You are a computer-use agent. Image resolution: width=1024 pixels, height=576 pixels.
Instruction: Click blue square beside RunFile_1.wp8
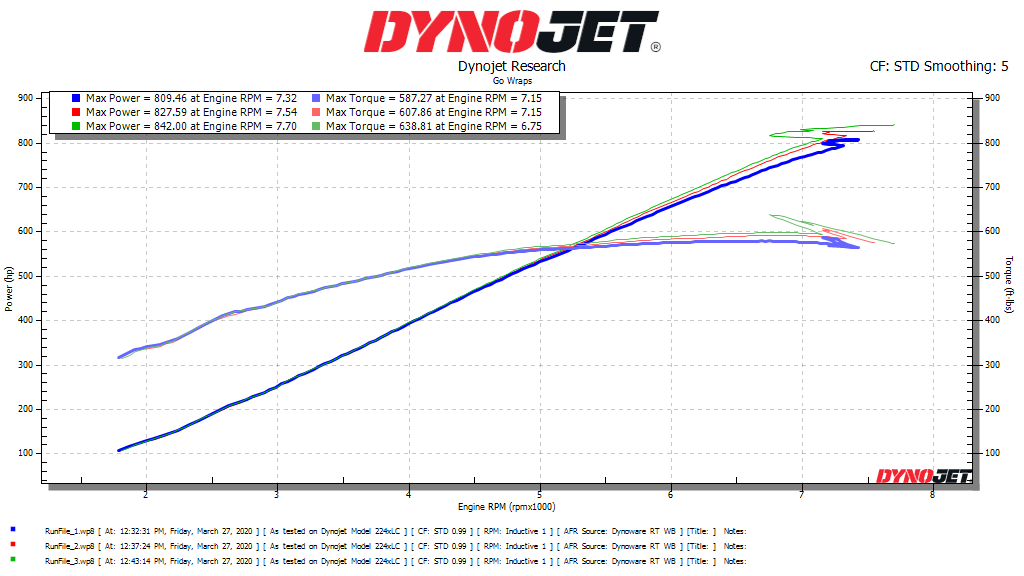click(13, 529)
